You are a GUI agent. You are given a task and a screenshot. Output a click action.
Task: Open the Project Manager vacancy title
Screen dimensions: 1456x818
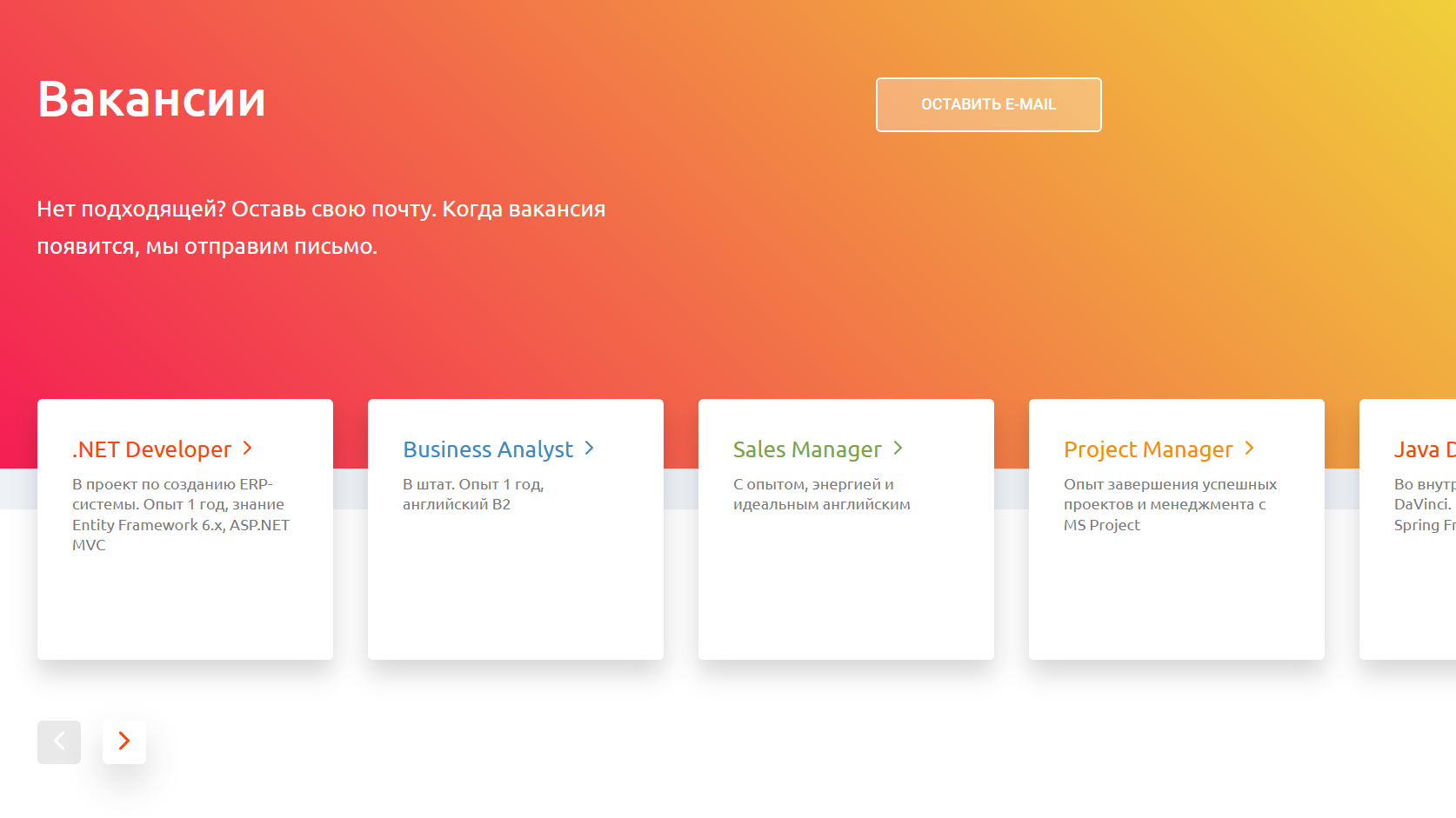(1147, 449)
